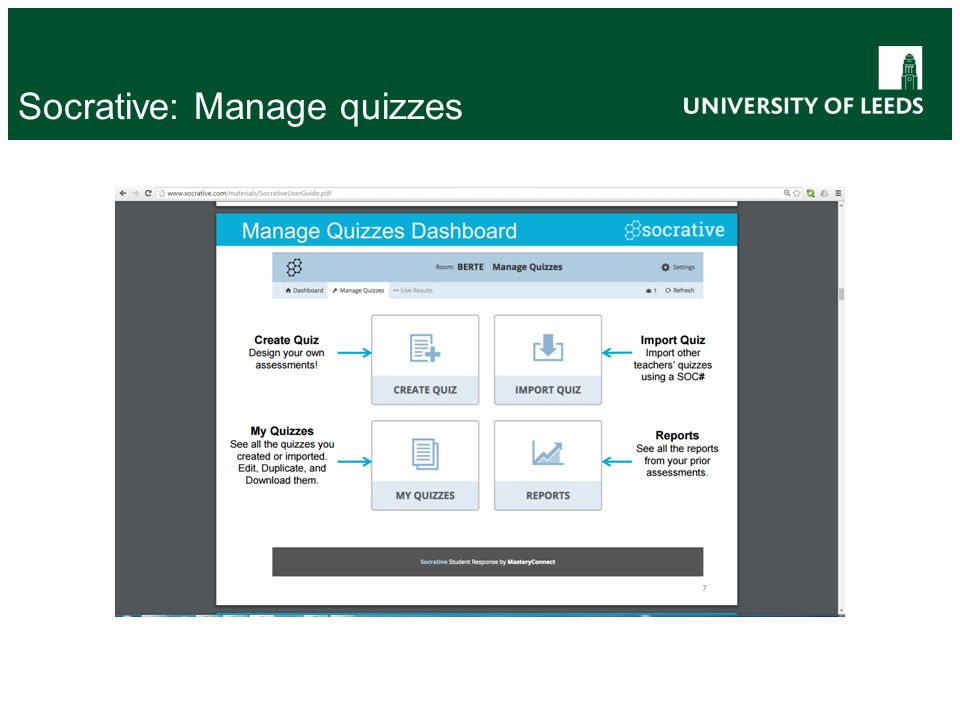960x720 pixels.
Task: Click the 'UNIVERSITY OF LEEDS' wordmark
Action: (803, 106)
